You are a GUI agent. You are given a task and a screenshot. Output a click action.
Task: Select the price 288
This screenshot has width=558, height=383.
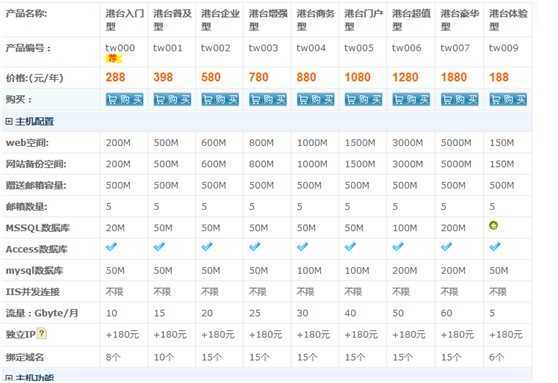point(115,77)
